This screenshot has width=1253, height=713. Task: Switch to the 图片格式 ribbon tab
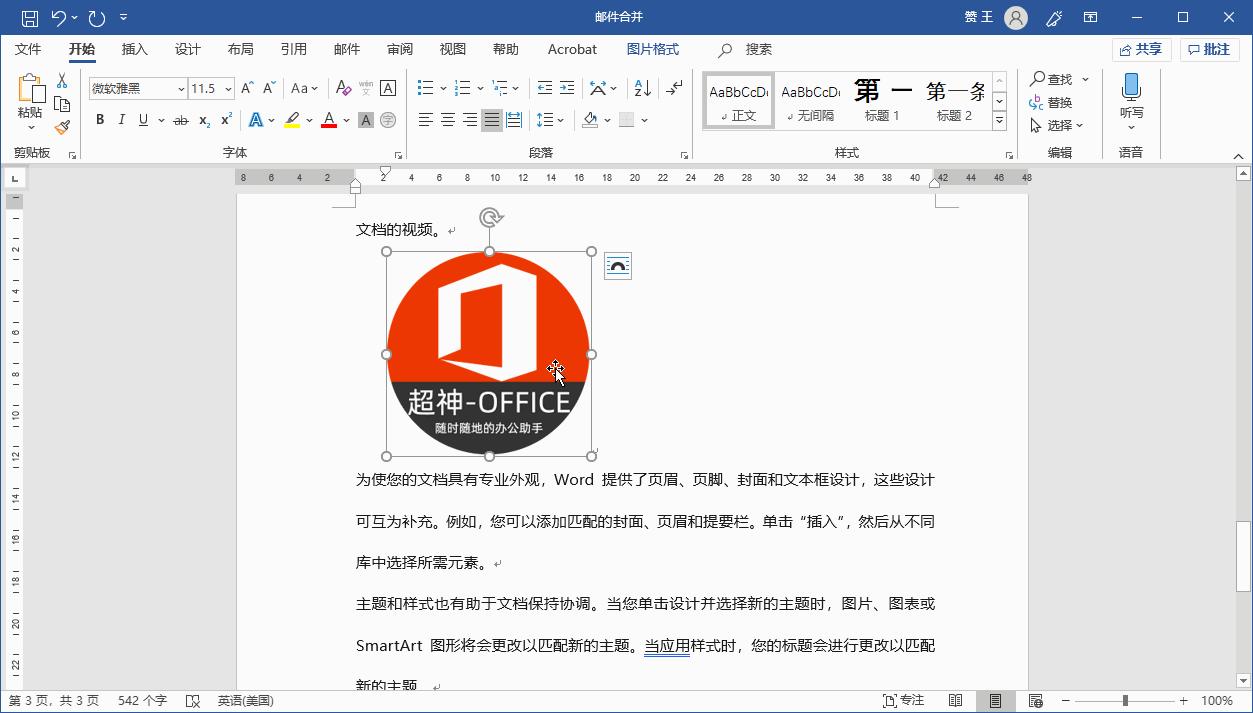[652, 49]
